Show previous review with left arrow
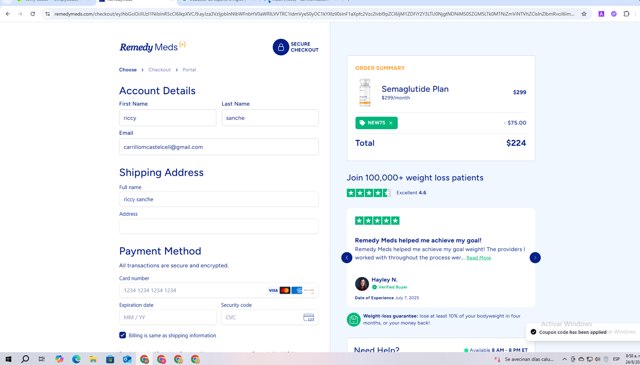 pos(347,258)
